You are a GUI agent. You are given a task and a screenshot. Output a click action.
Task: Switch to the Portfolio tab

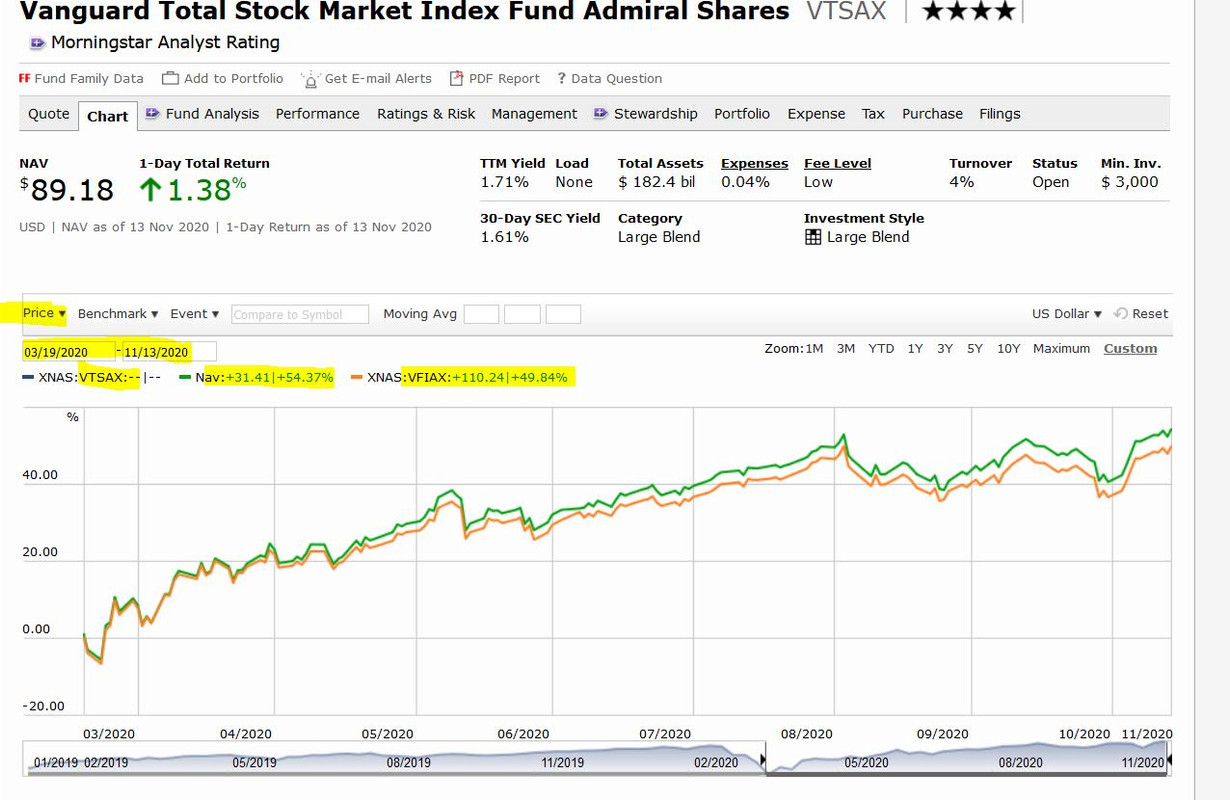742,114
